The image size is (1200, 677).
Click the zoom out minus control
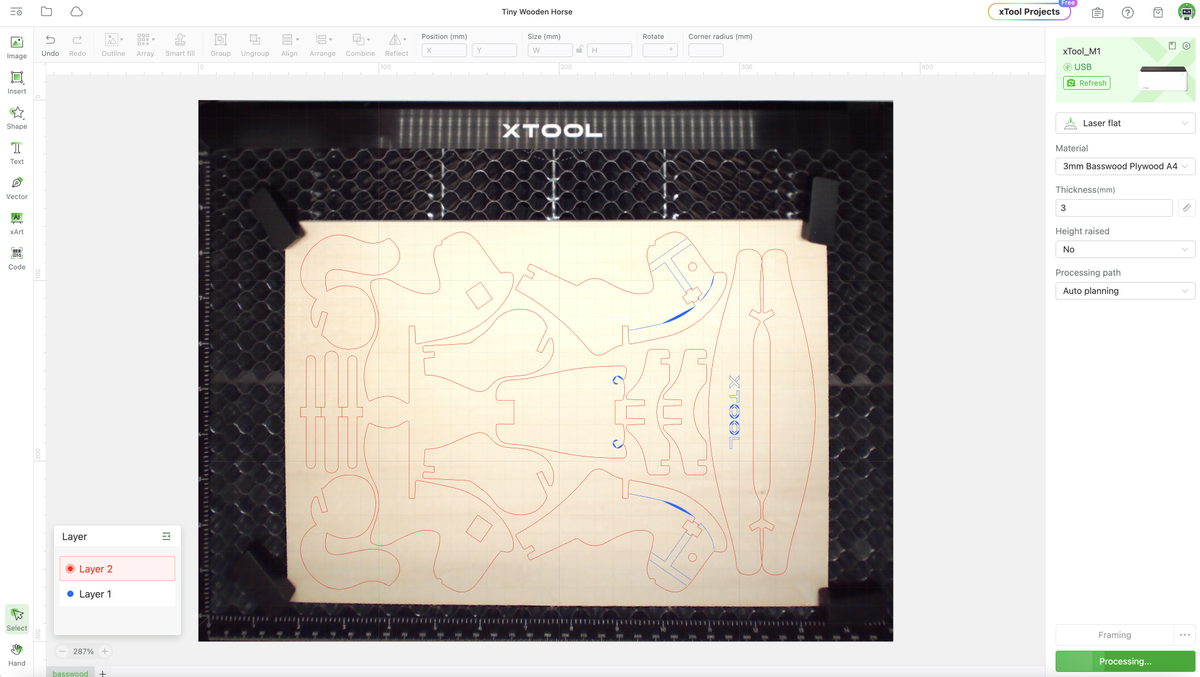click(x=62, y=651)
